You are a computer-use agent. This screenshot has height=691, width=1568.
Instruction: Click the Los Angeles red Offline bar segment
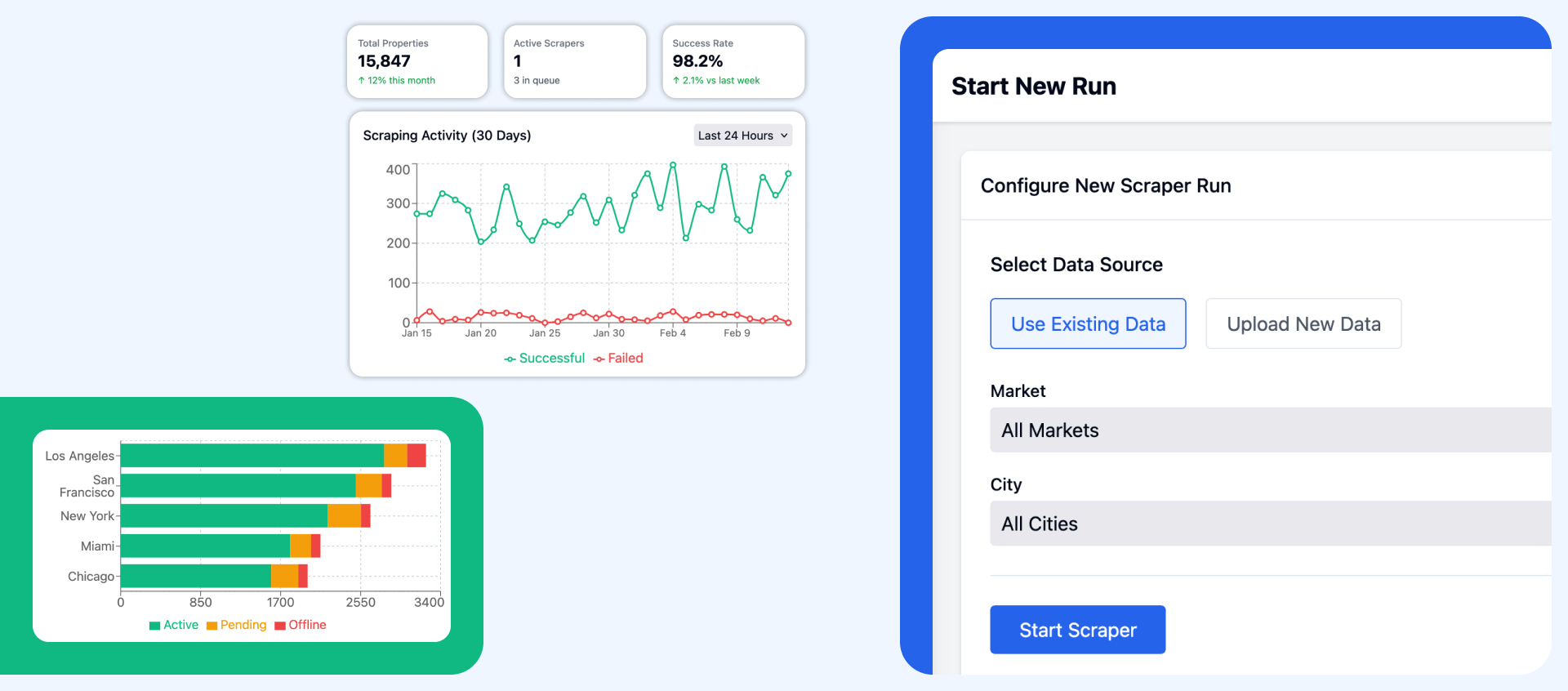point(416,456)
